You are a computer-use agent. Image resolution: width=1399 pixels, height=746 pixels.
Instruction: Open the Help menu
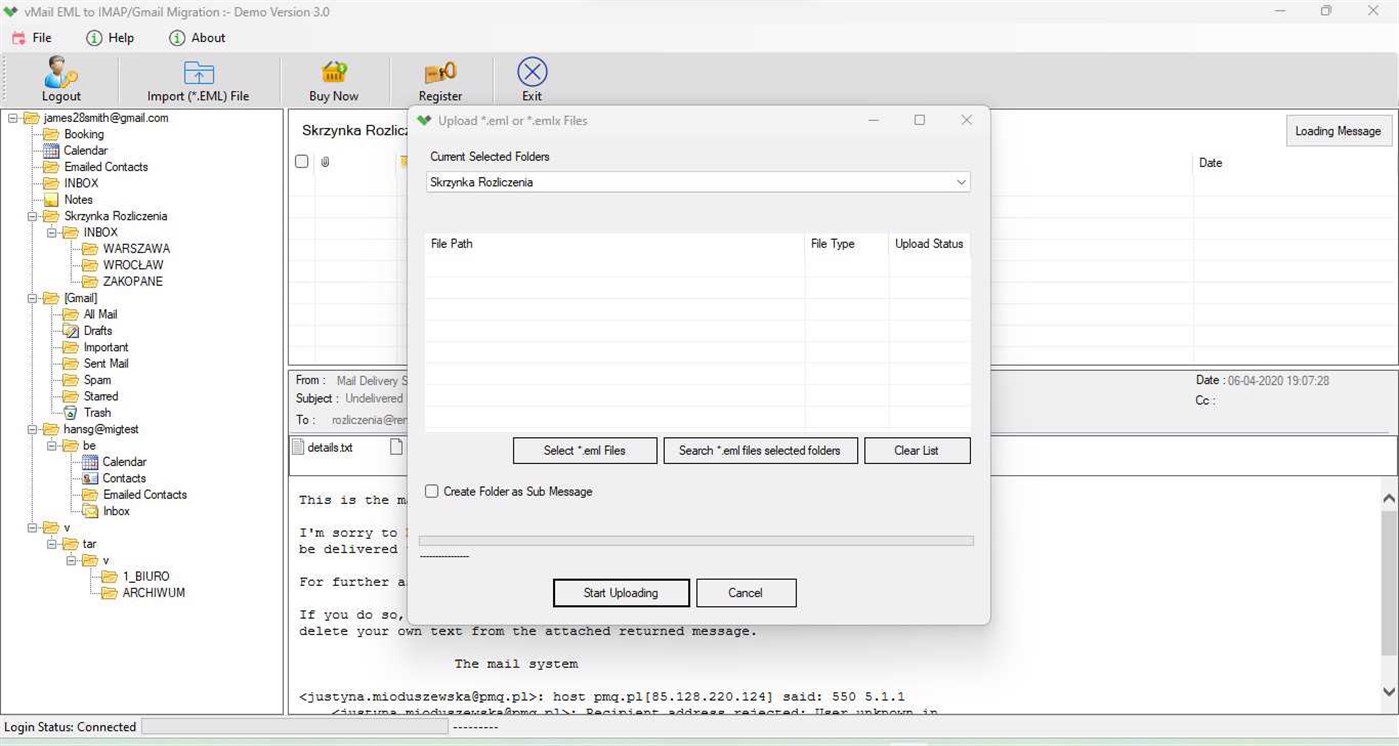click(x=111, y=38)
